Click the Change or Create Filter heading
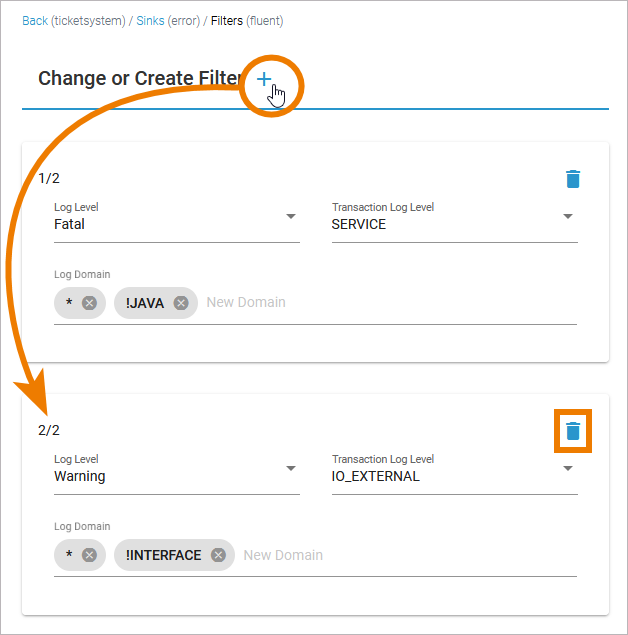 click(140, 79)
